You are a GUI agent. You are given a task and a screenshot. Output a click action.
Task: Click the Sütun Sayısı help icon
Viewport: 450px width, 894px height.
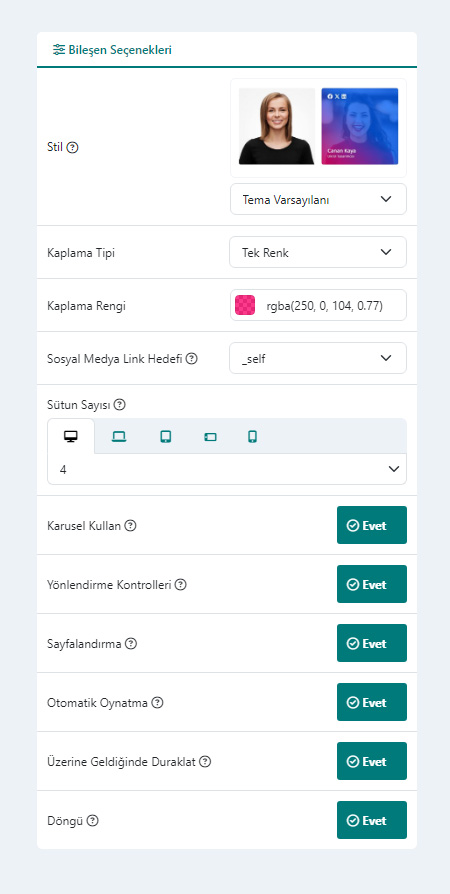coord(119,405)
